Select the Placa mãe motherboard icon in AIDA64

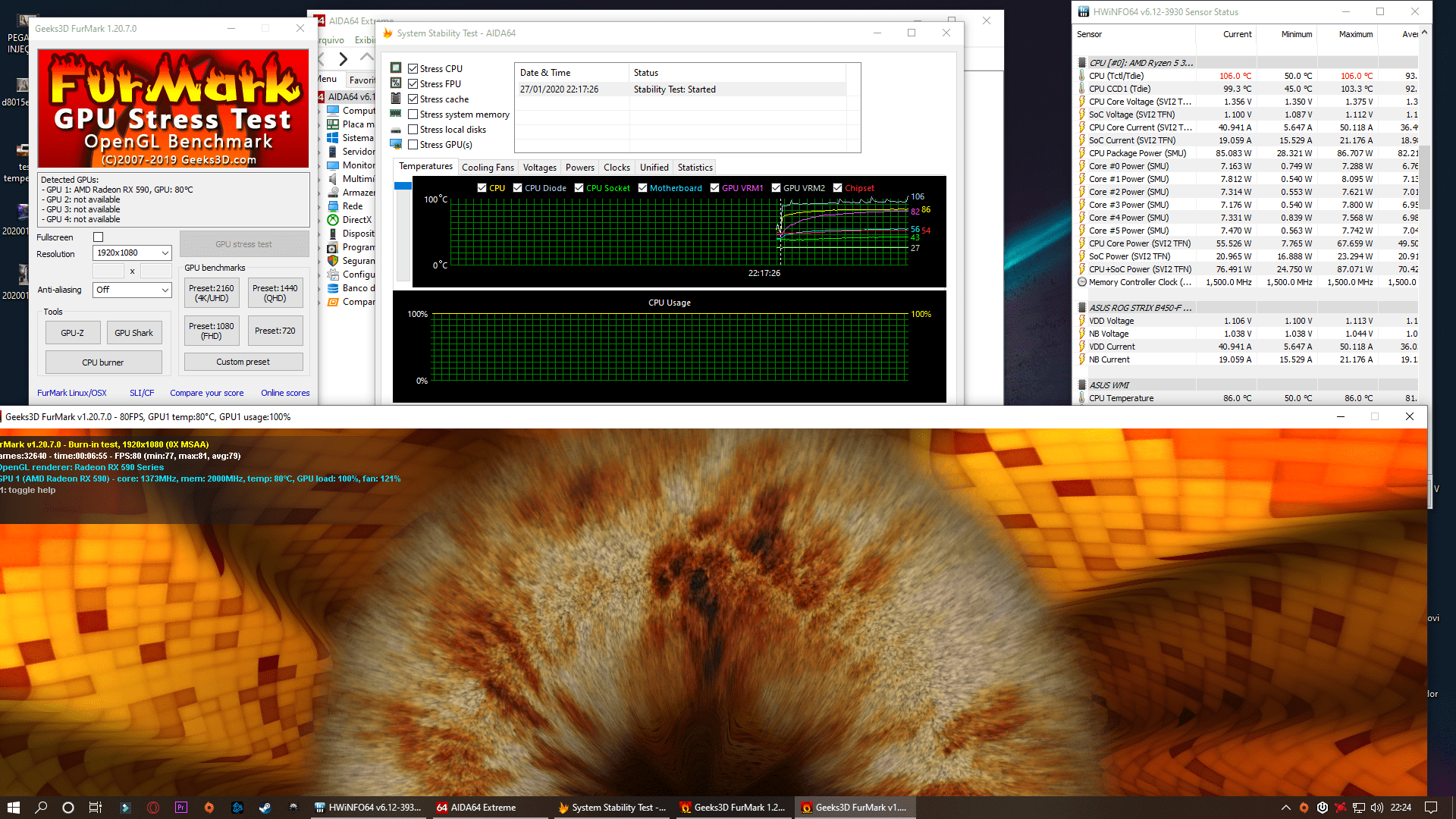(x=333, y=124)
